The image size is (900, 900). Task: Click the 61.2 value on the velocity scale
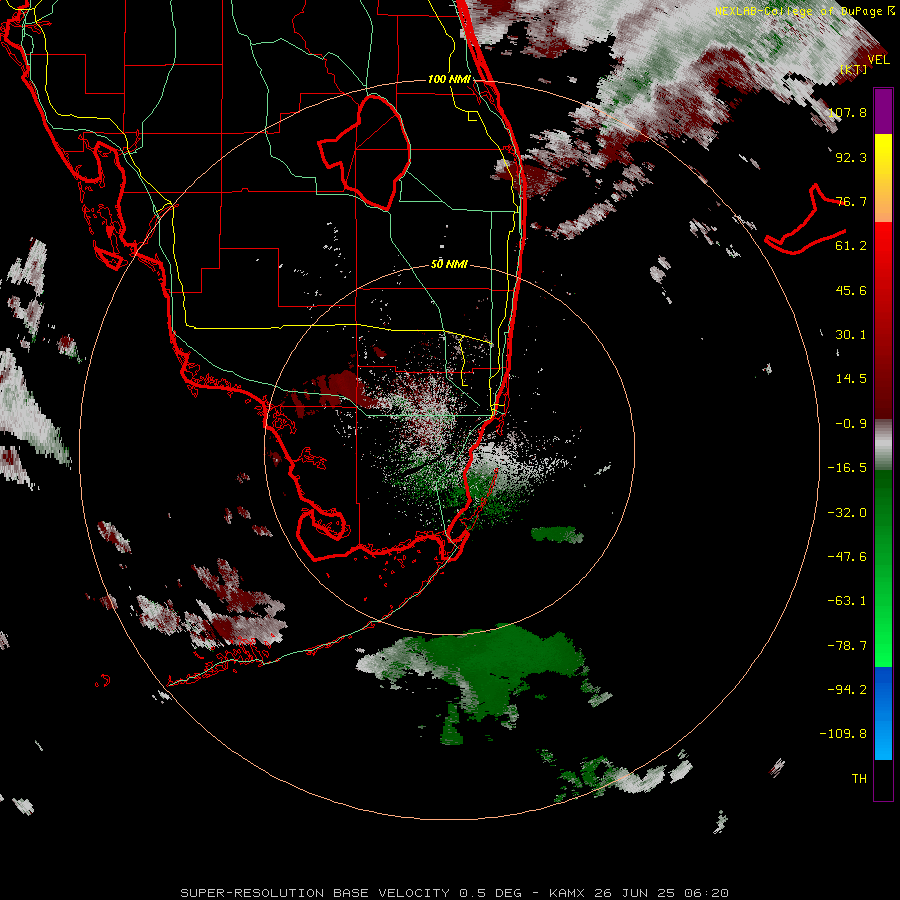click(x=851, y=246)
